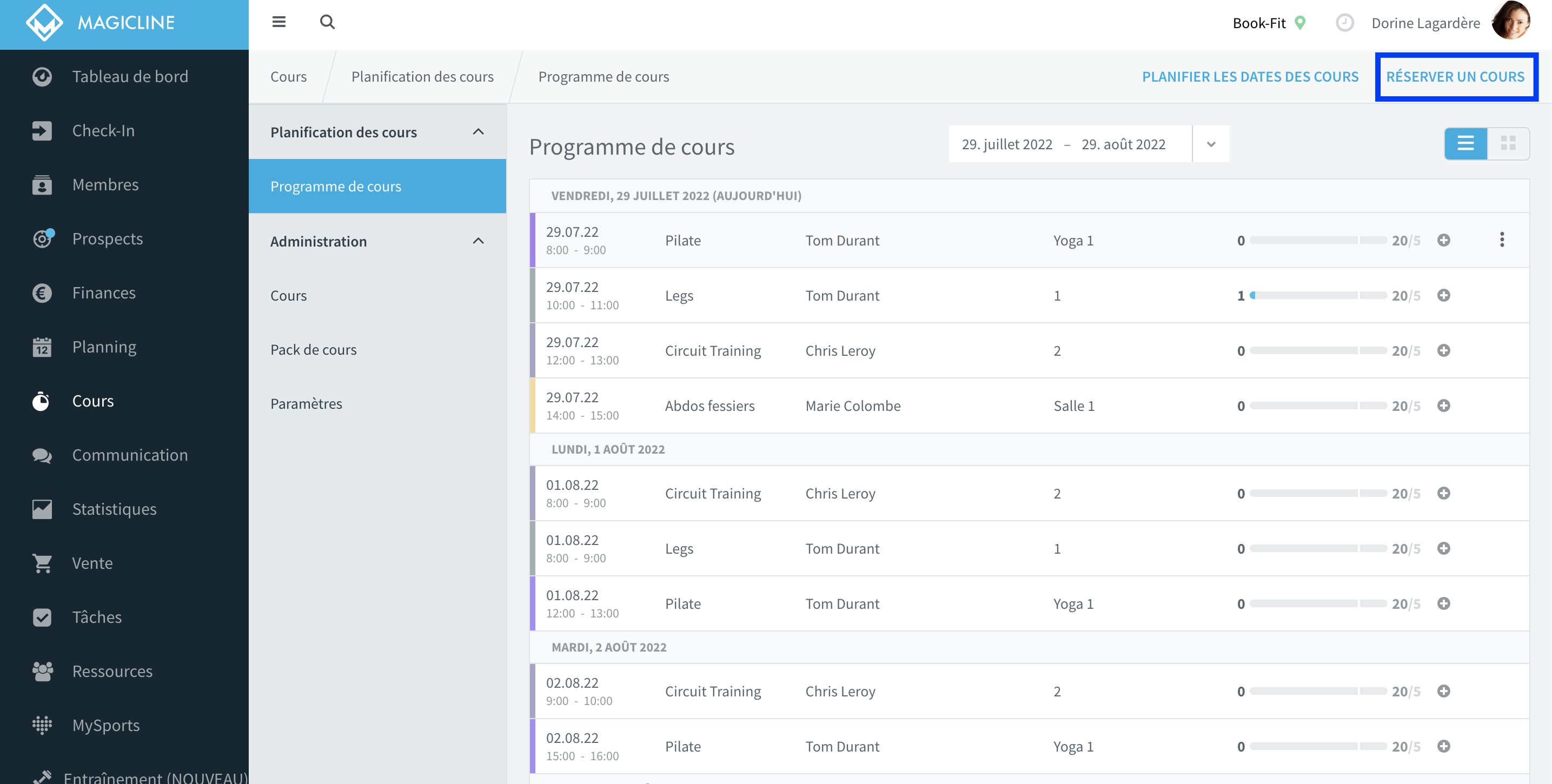Switch to list view layout
This screenshot has height=784, width=1552.
point(1465,143)
